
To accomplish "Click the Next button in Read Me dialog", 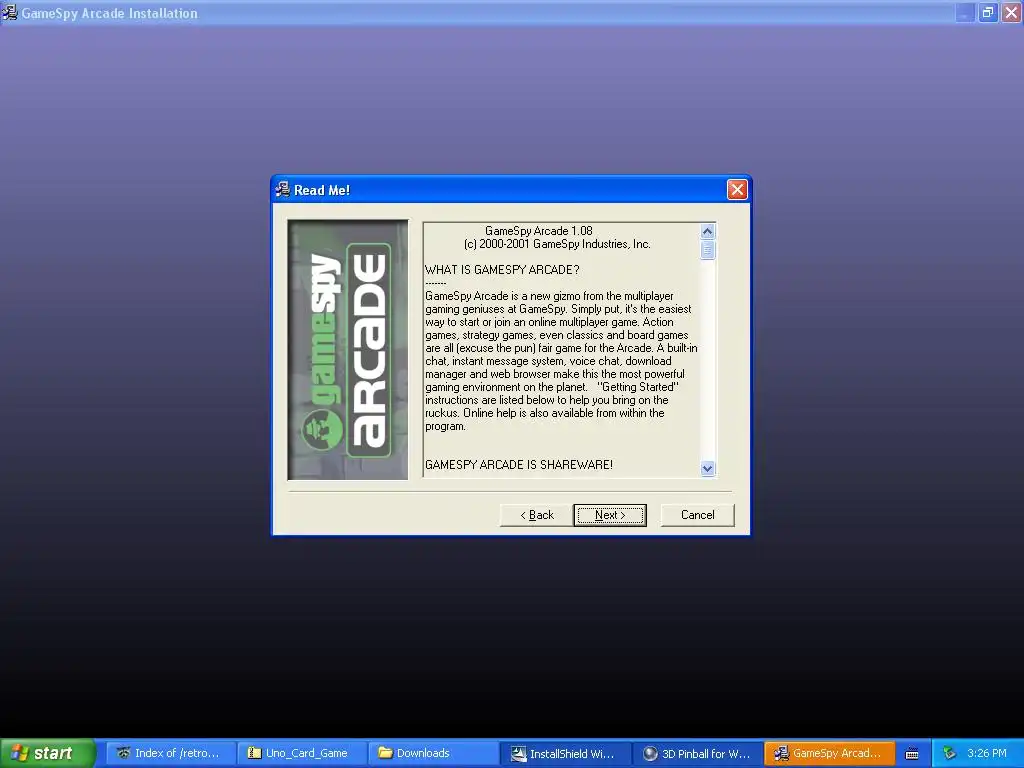I will [x=609, y=515].
